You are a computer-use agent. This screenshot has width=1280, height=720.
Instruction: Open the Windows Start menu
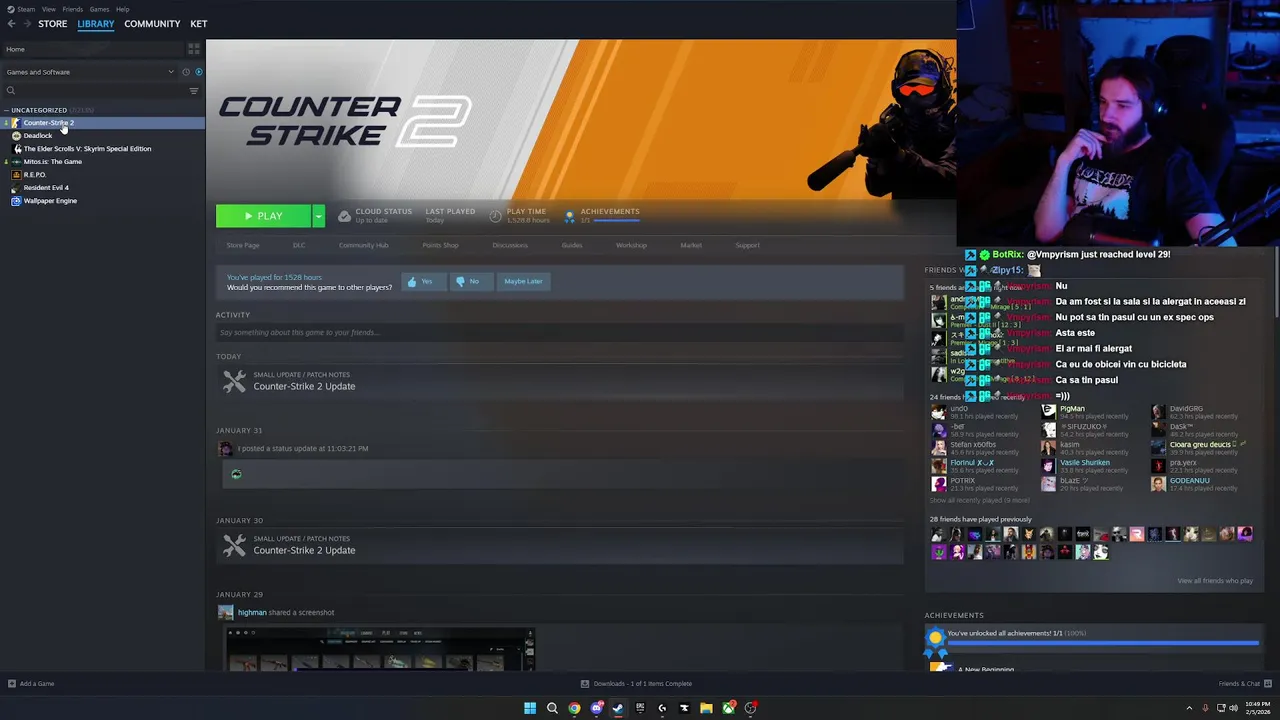click(530, 708)
